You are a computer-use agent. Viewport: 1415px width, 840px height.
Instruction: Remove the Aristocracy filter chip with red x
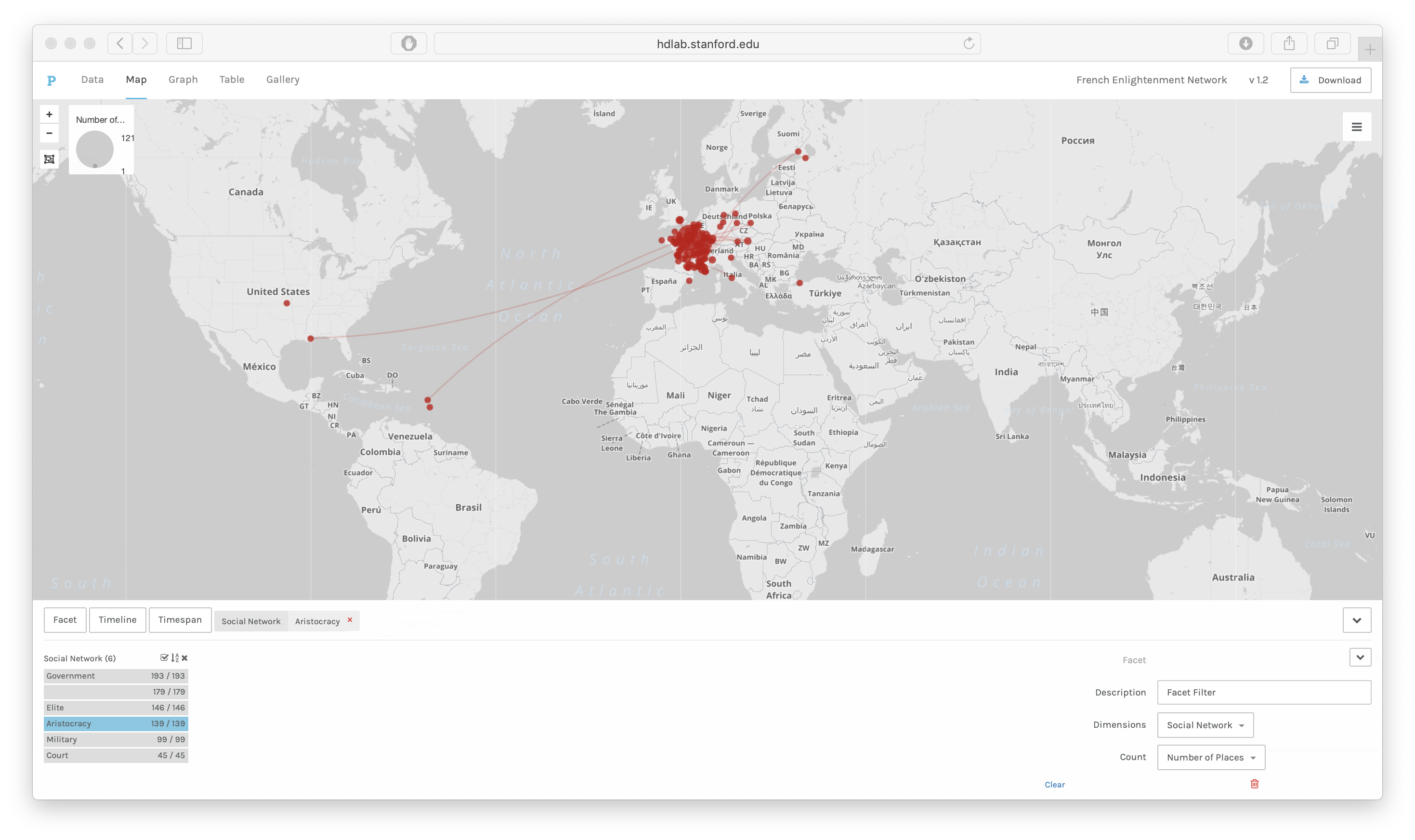[x=350, y=620]
